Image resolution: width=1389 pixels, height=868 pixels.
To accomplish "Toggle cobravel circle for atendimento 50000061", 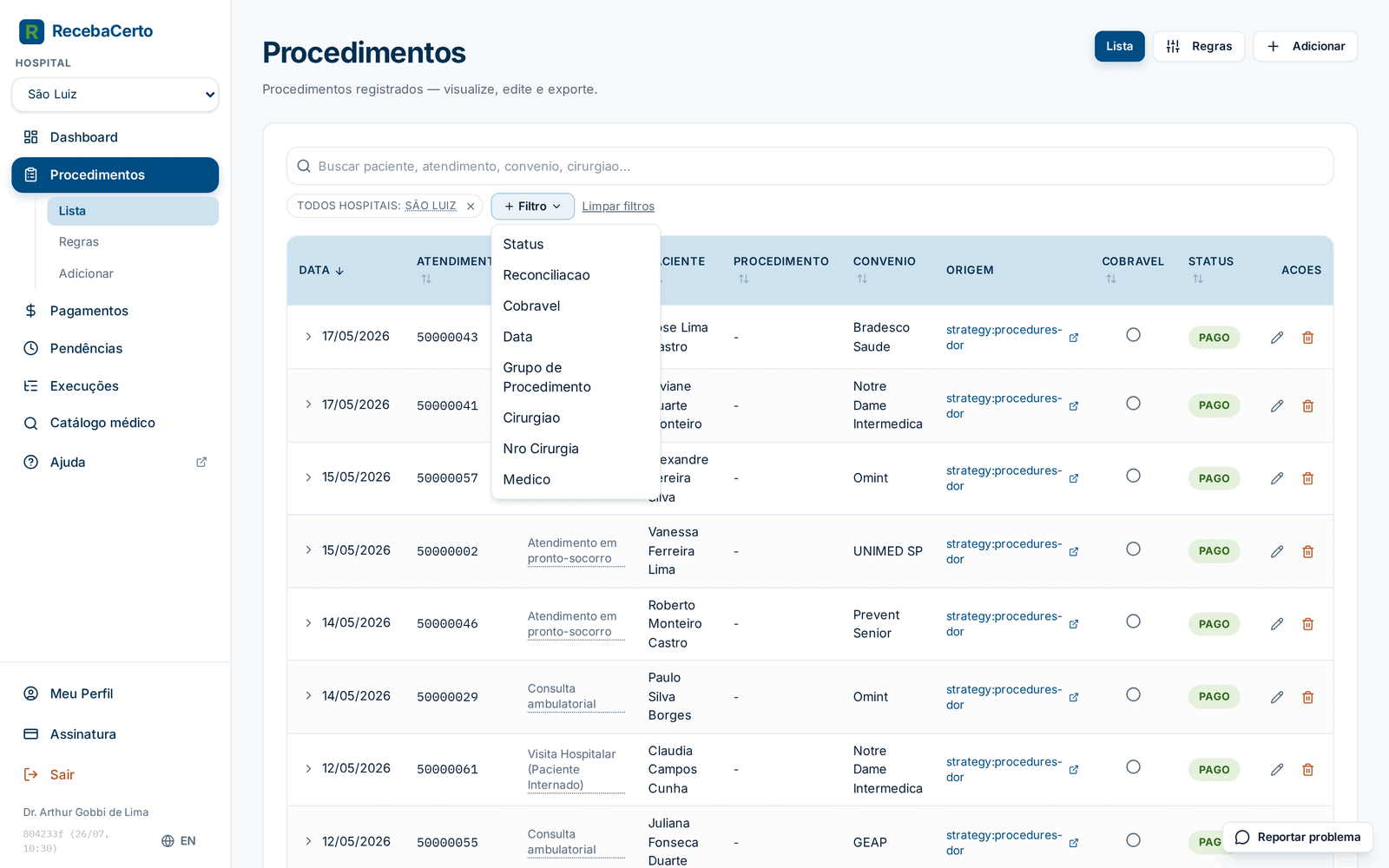I will tap(1133, 767).
